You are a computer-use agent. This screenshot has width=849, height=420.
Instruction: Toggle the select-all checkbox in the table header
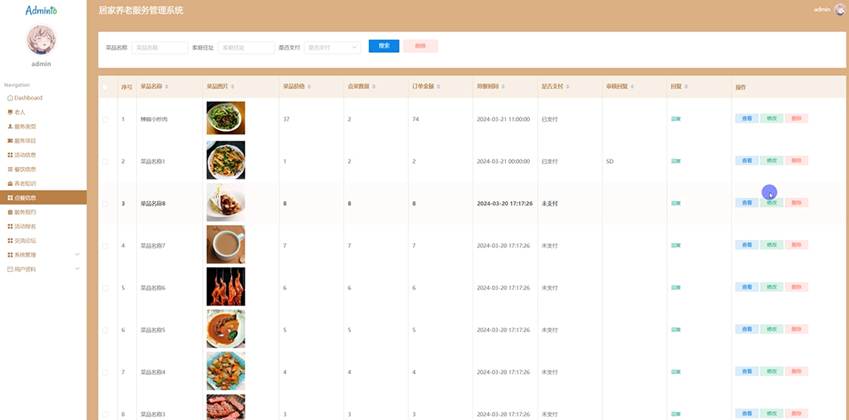click(106, 87)
